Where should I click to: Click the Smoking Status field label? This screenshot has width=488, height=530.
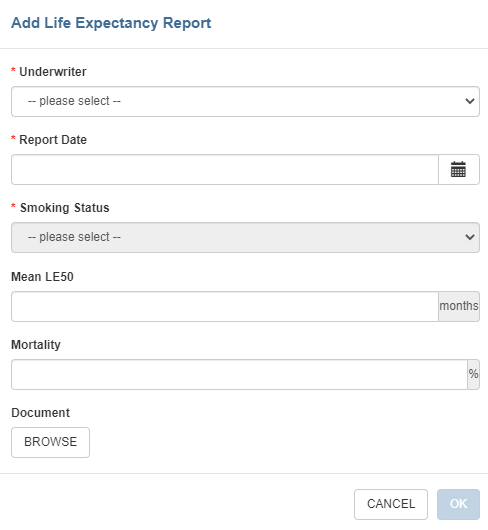(x=65, y=208)
